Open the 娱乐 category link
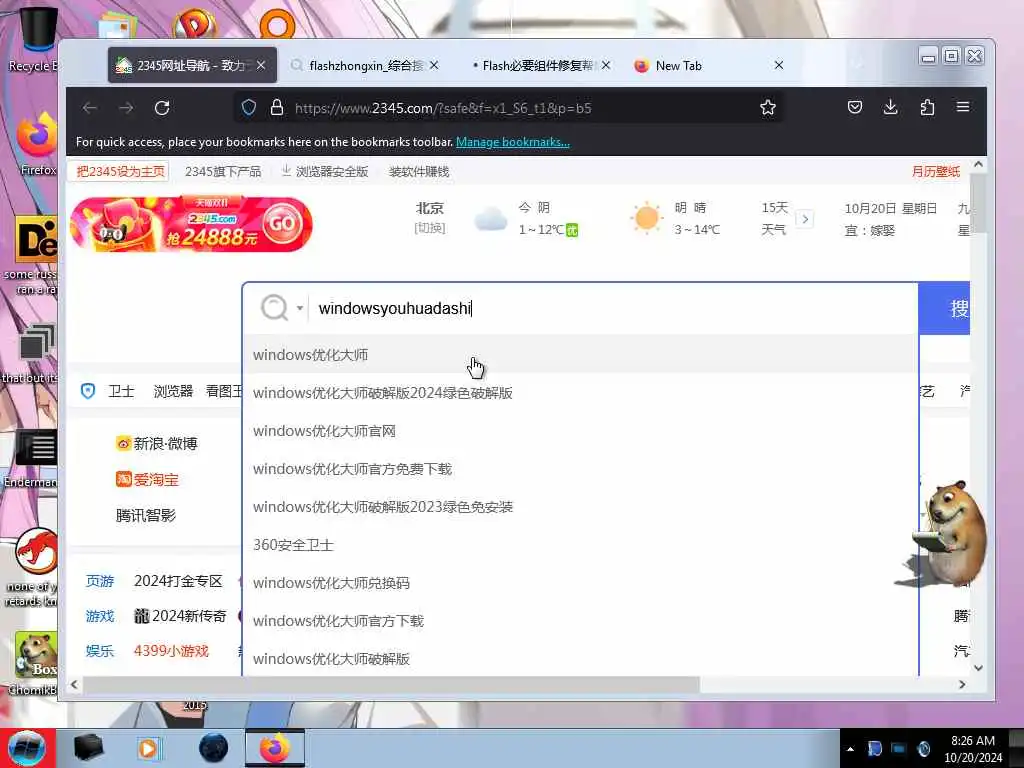 (x=100, y=651)
